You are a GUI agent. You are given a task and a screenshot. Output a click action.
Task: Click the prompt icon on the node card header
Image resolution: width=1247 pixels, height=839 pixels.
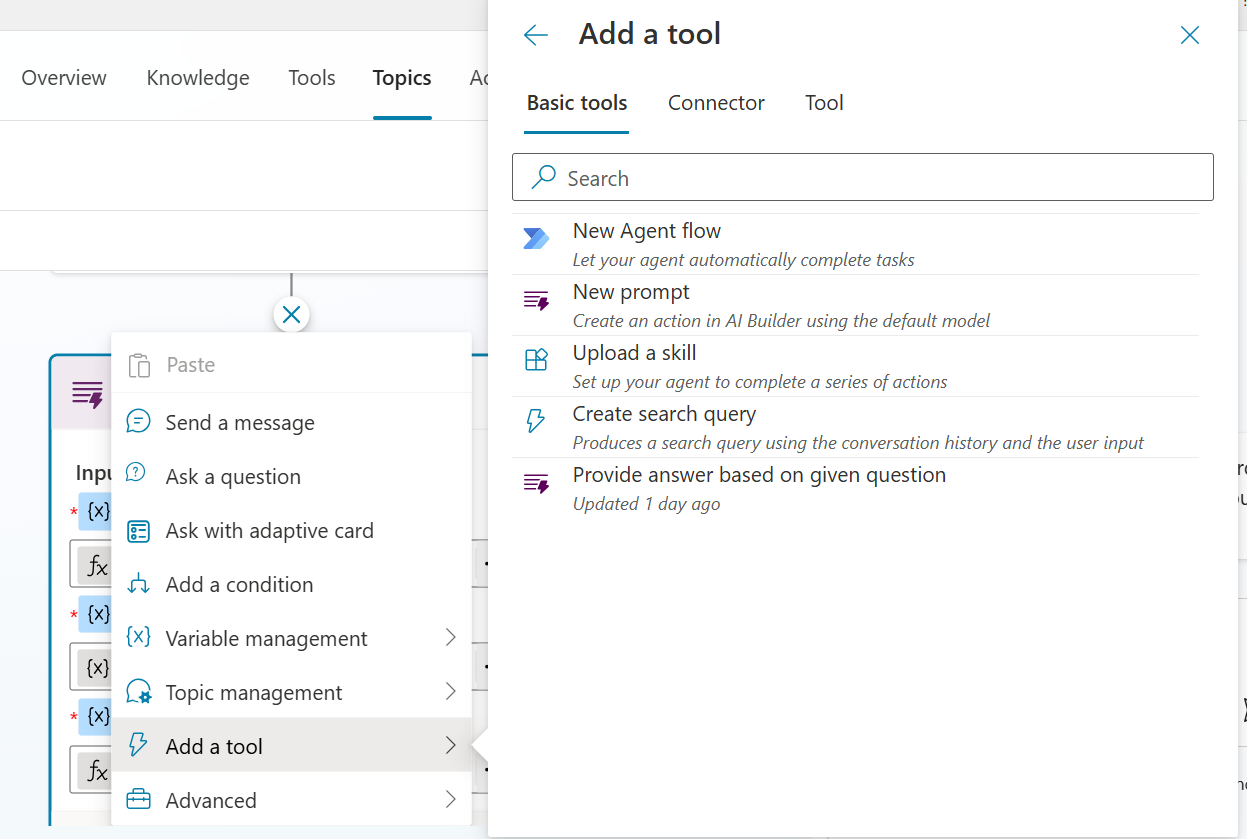(88, 394)
